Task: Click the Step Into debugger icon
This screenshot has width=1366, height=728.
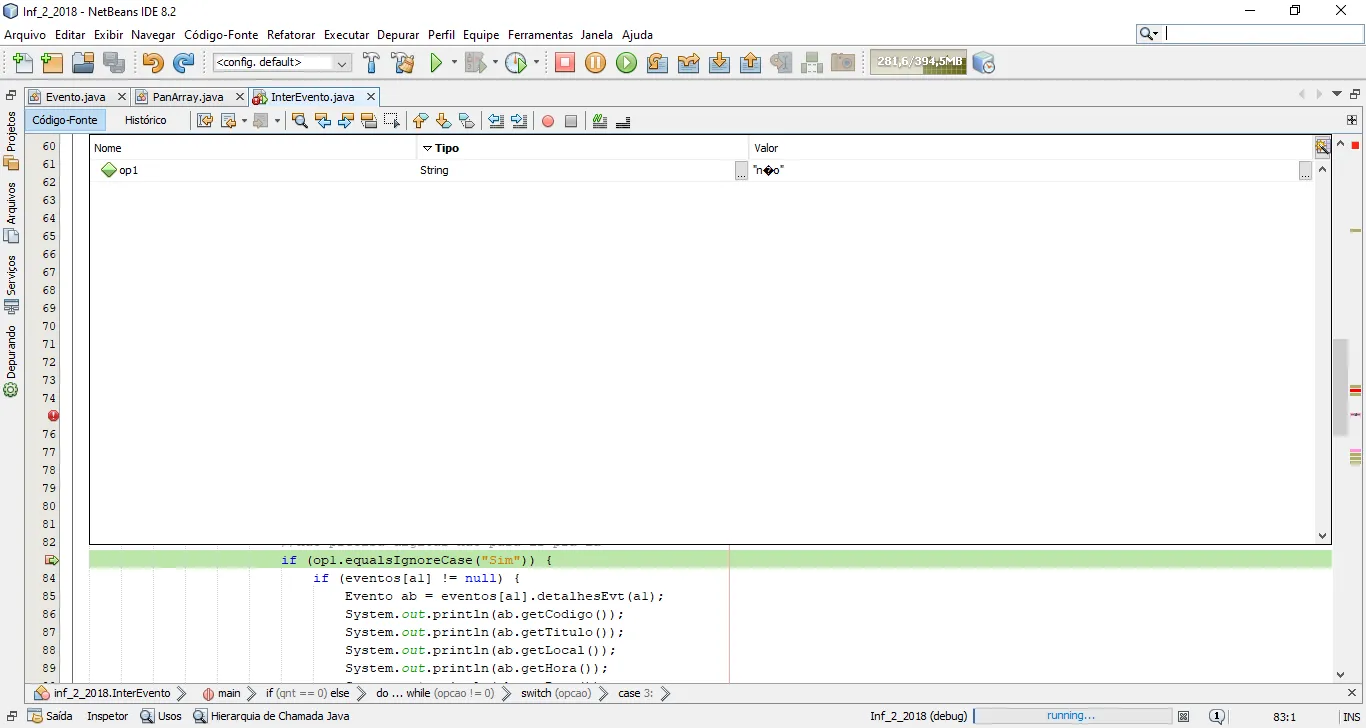Action: 719,63
